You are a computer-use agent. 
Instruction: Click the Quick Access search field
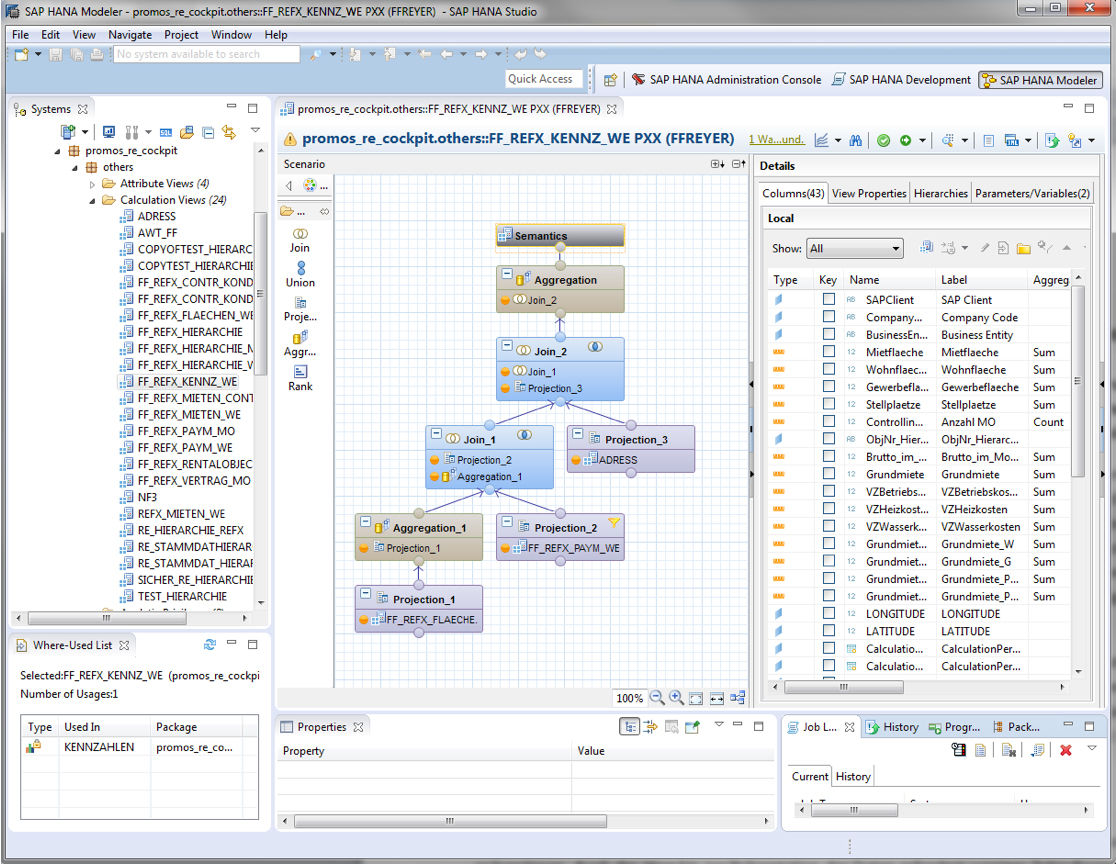tap(545, 79)
